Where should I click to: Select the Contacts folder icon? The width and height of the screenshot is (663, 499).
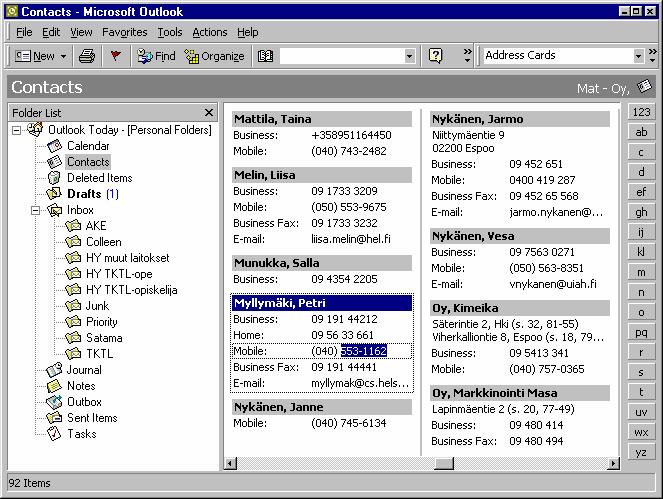click(55, 162)
